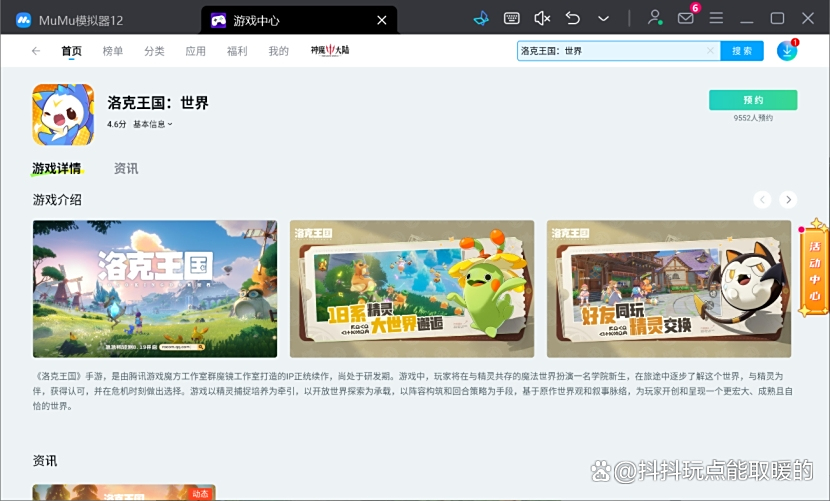This screenshot has height=501, width=830.
Task: Open the user account icon
Action: pos(654,18)
